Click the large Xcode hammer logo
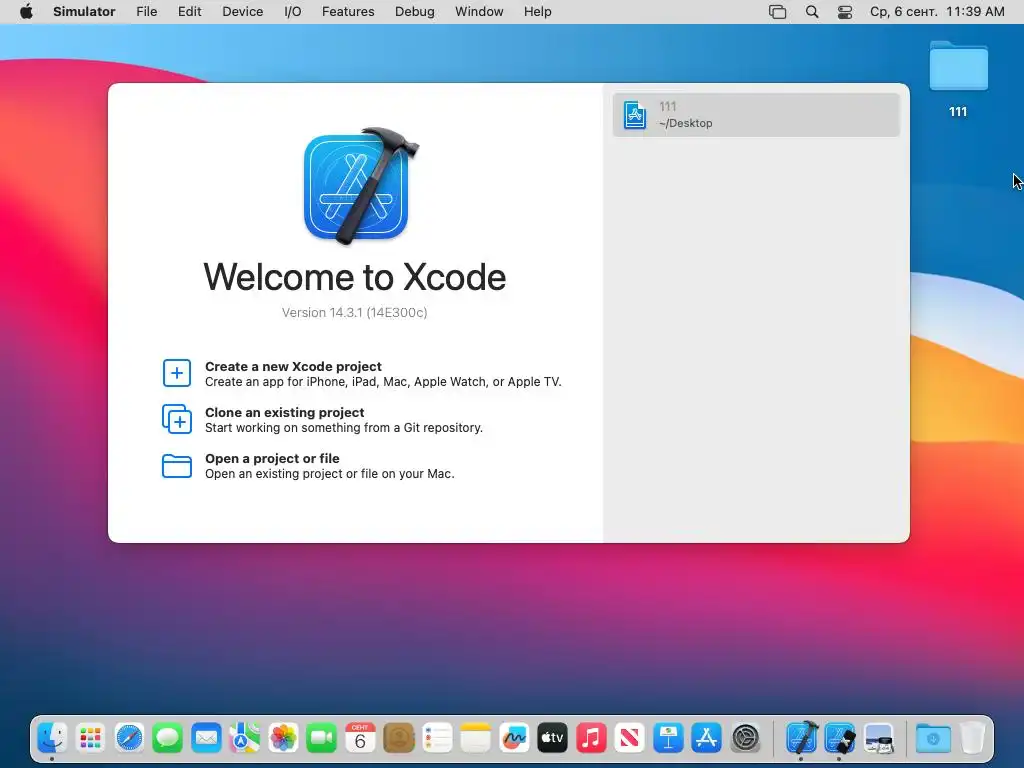This screenshot has height=768, width=1024. click(x=359, y=186)
